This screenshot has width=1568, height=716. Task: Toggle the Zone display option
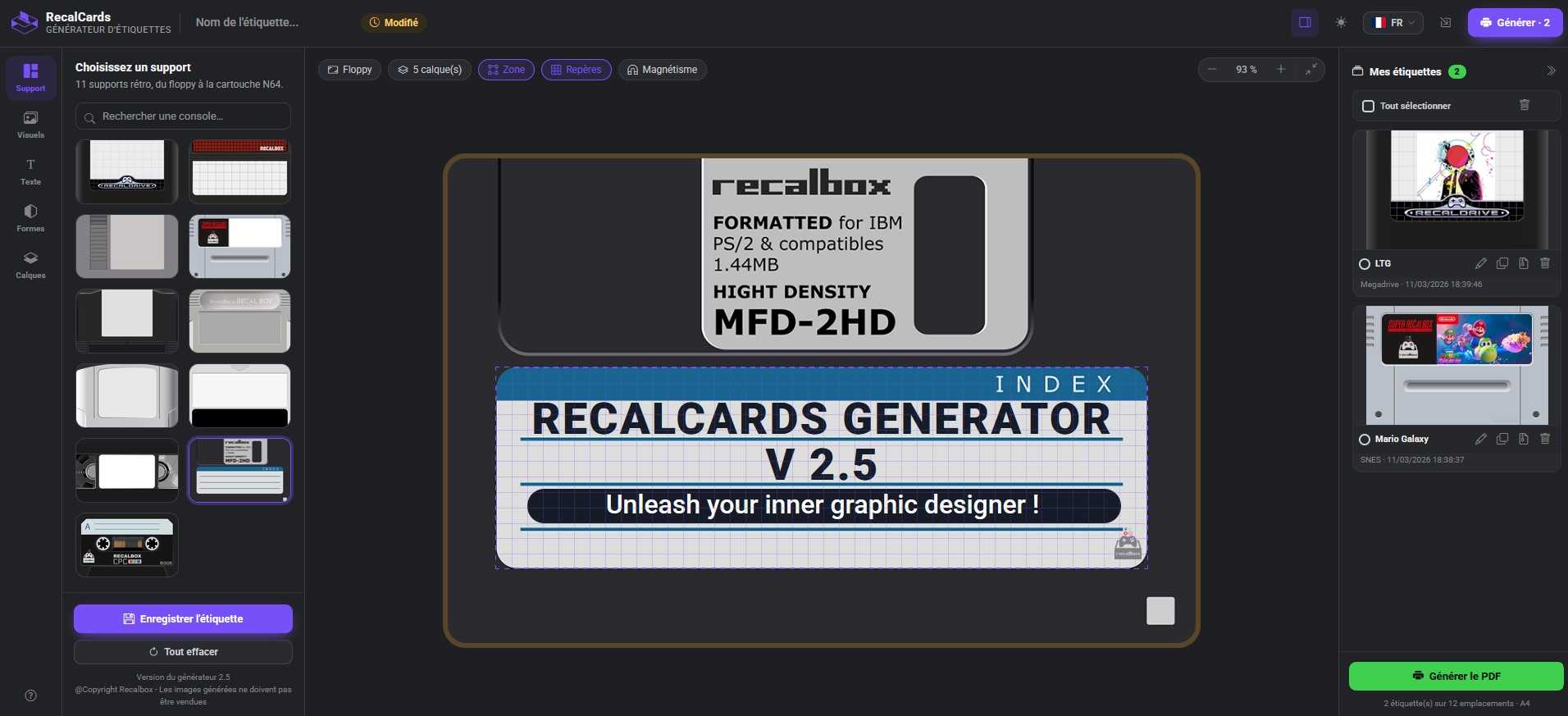point(506,70)
